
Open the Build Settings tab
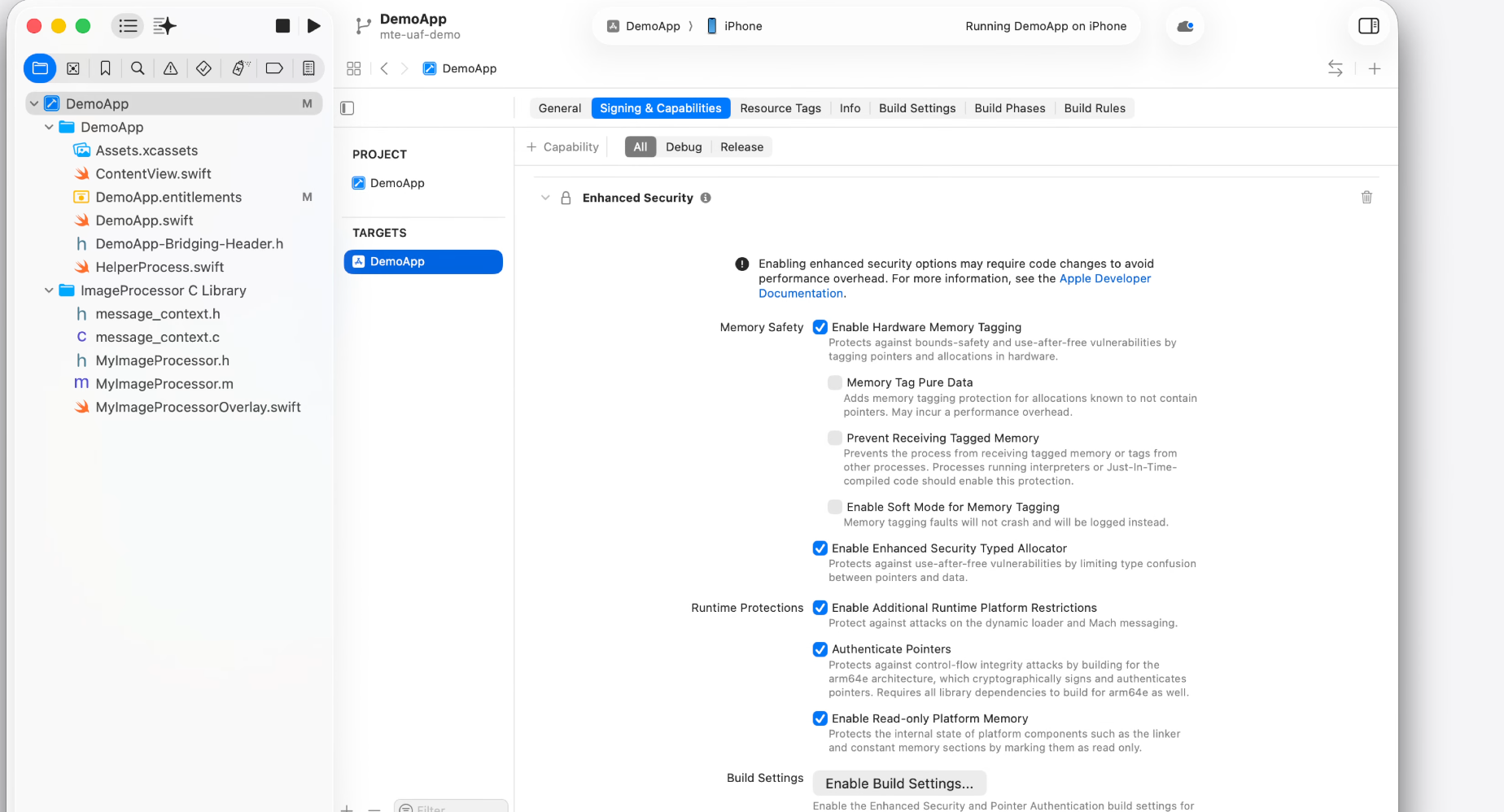pos(917,108)
